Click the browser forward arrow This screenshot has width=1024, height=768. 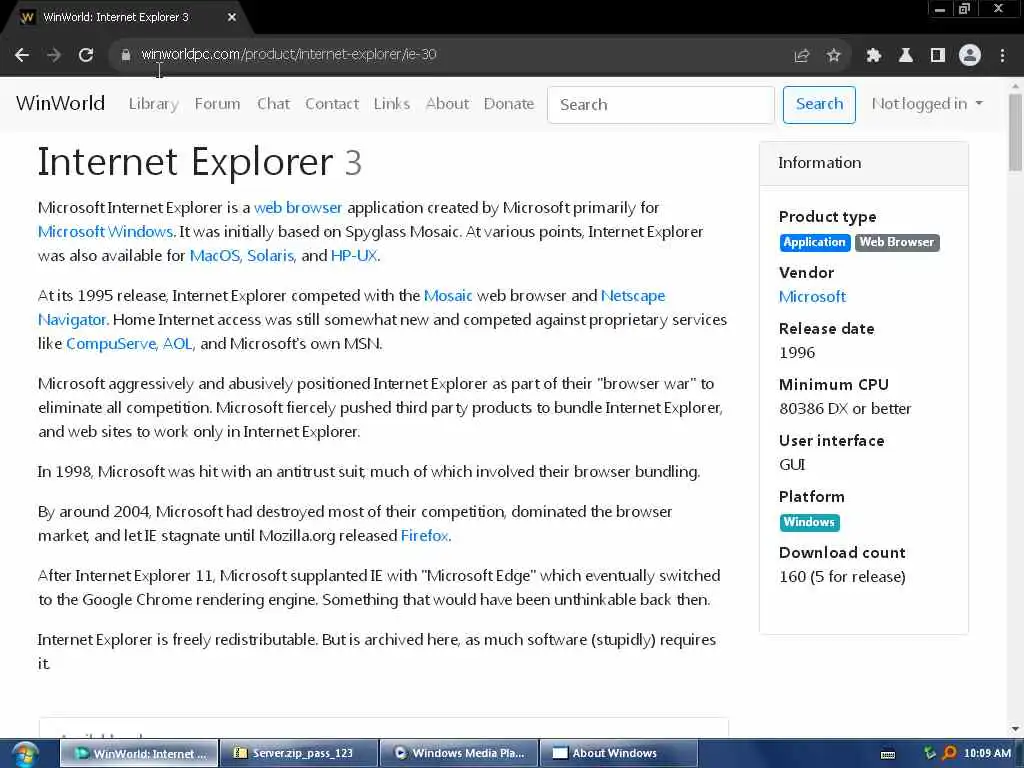pyautogui.click(x=54, y=55)
